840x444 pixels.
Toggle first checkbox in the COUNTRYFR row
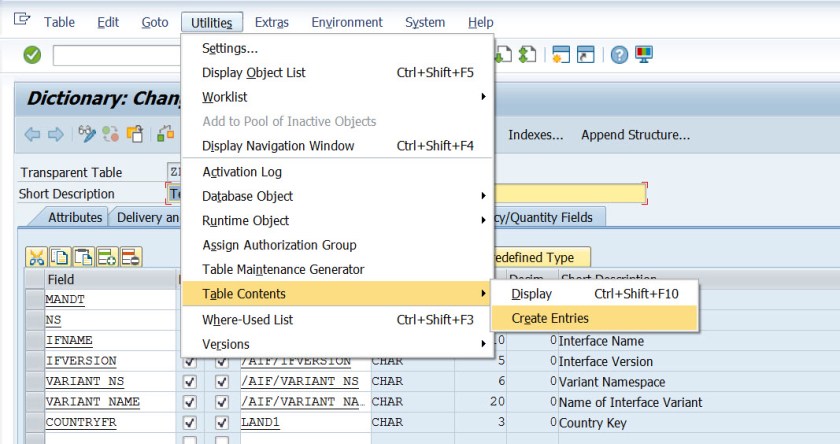click(x=190, y=423)
